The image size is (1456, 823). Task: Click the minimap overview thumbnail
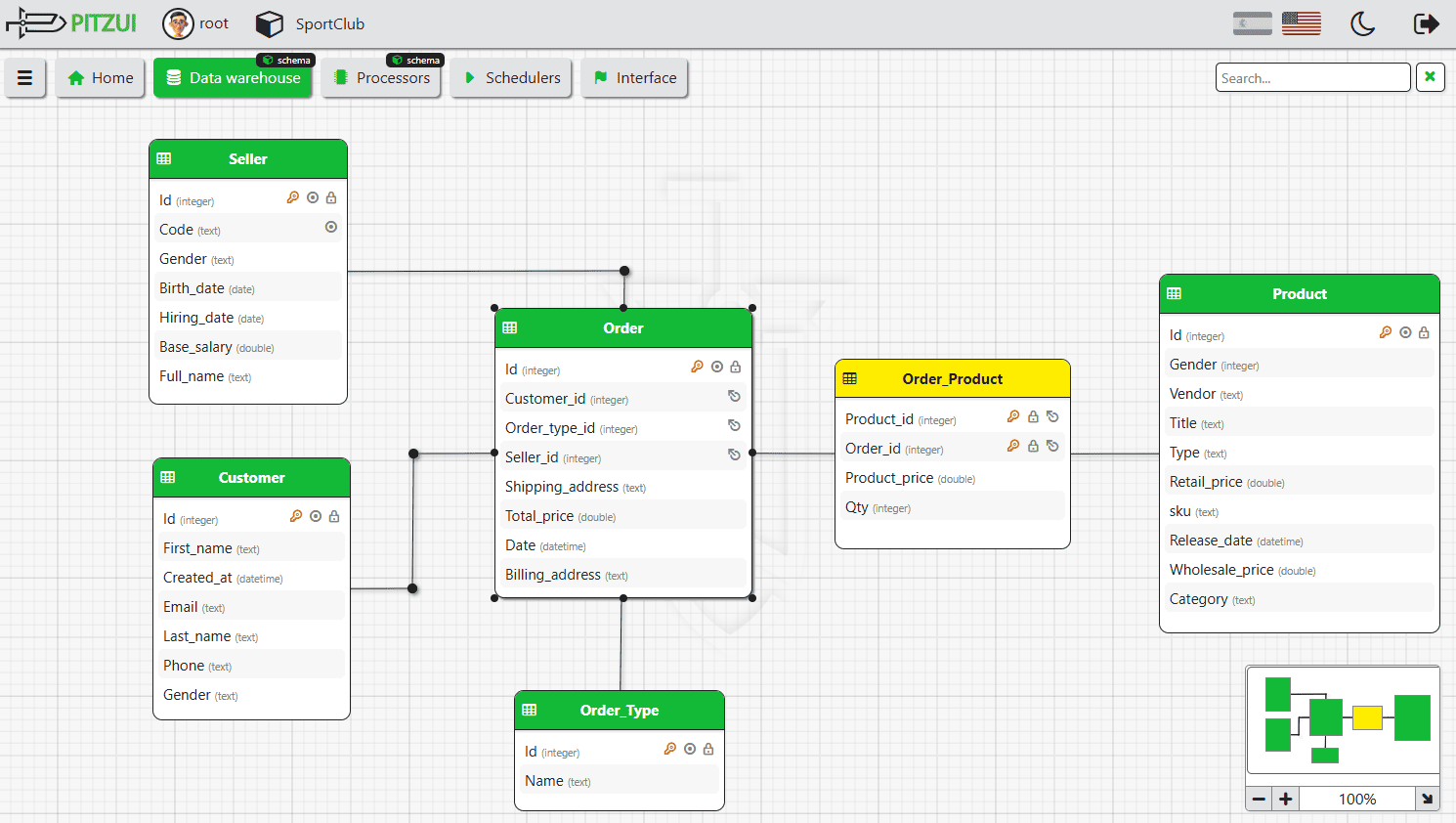click(x=1344, y=720)
